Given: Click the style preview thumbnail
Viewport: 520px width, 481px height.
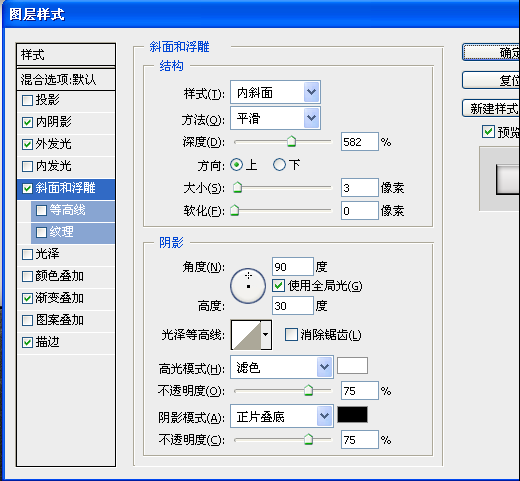Looking at the screenshot, I should (x=508, y=179).
